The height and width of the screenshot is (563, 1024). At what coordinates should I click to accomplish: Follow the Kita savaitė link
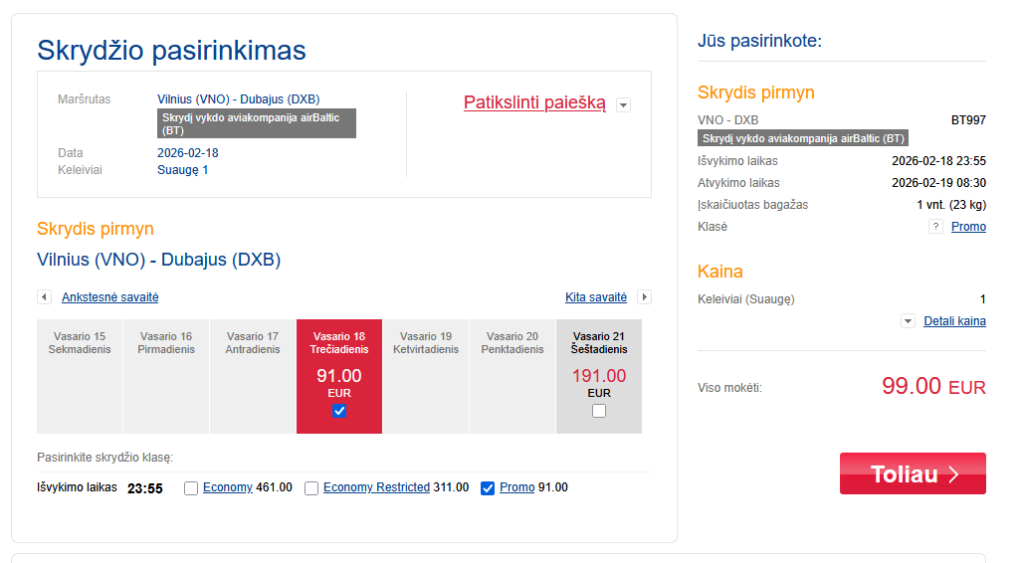[x=596, y=297]
